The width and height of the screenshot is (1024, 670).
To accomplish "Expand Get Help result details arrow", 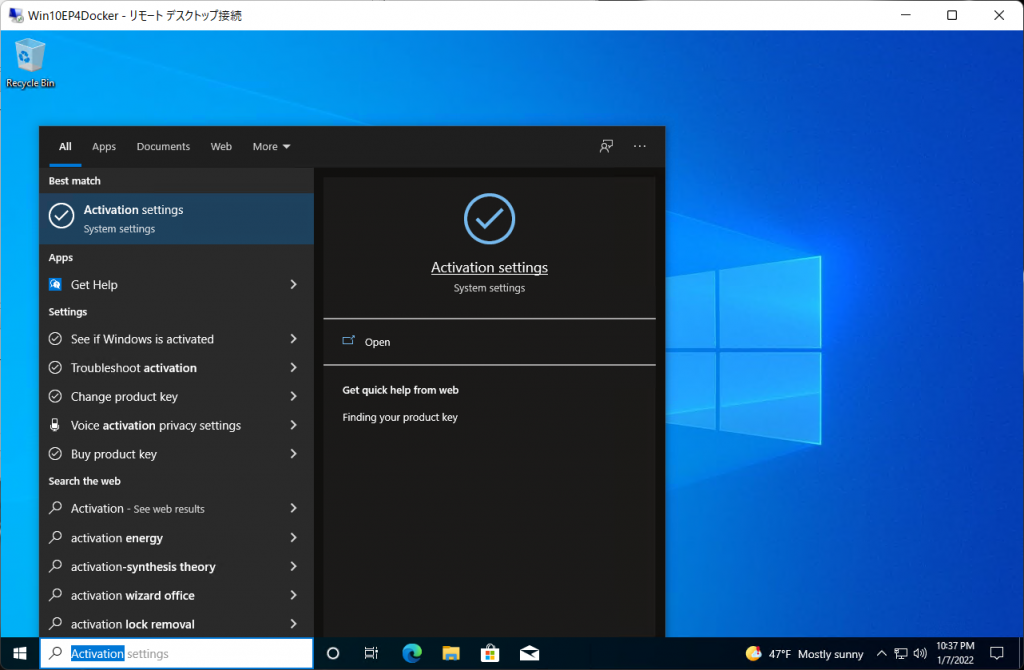I will coord(293,284).
